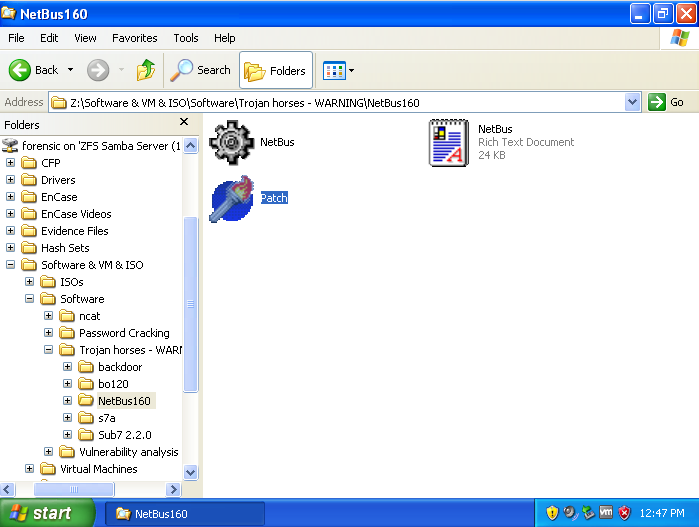
Task: Expand the Drivers folder
Action: pyautogui.click(x=11, y=180)
